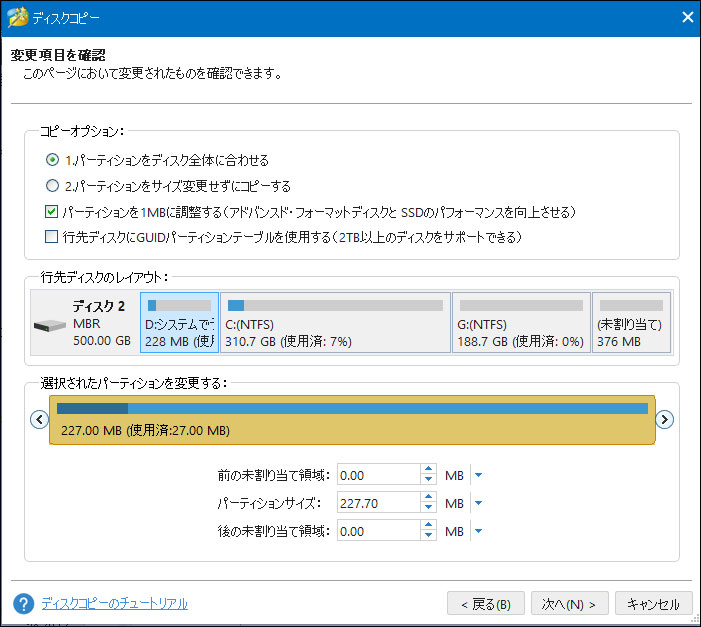Open unit dropdown for unallocated space after
The image size is (701, 627).
[x=478, y=531]
